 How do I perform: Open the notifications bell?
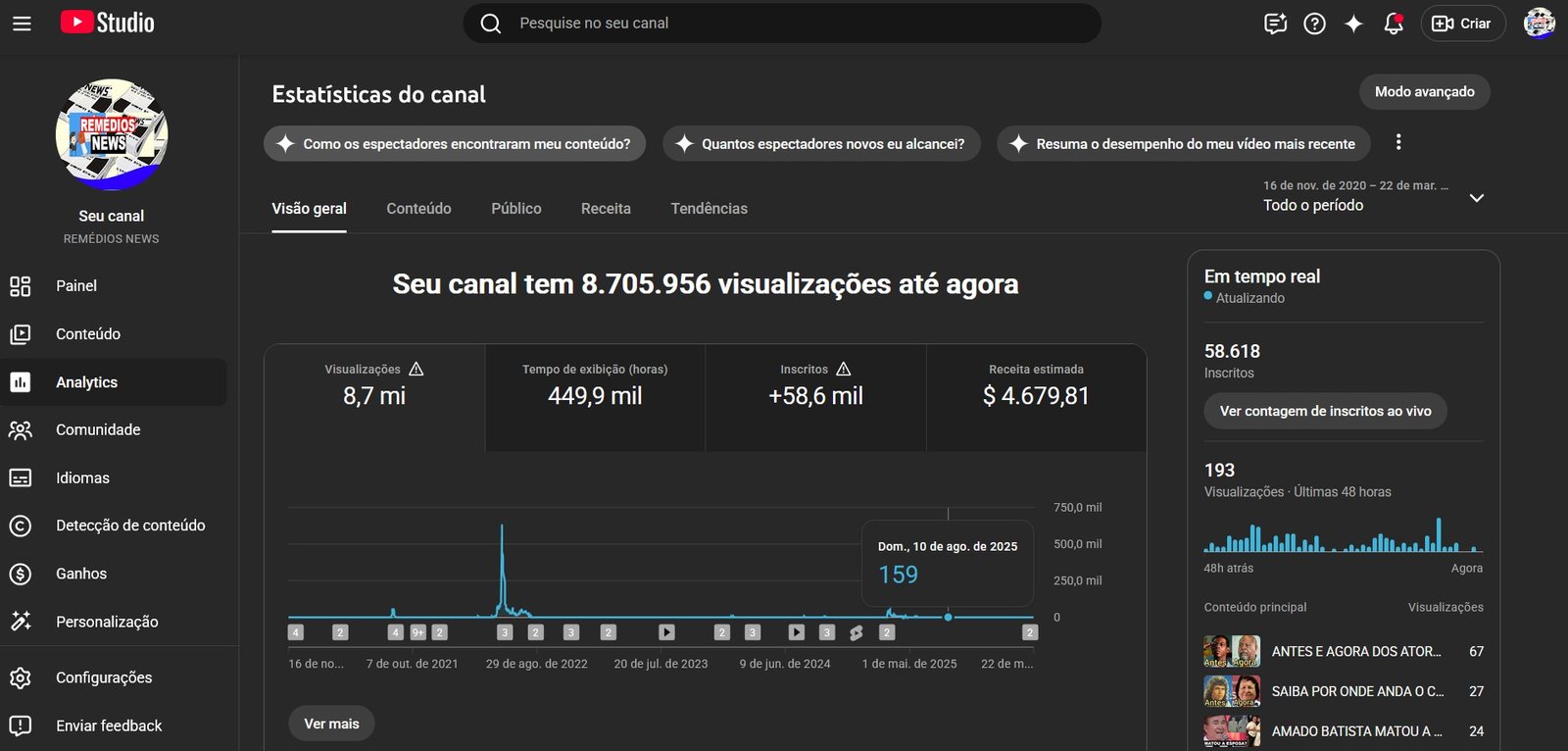(x=1393, y=24)
